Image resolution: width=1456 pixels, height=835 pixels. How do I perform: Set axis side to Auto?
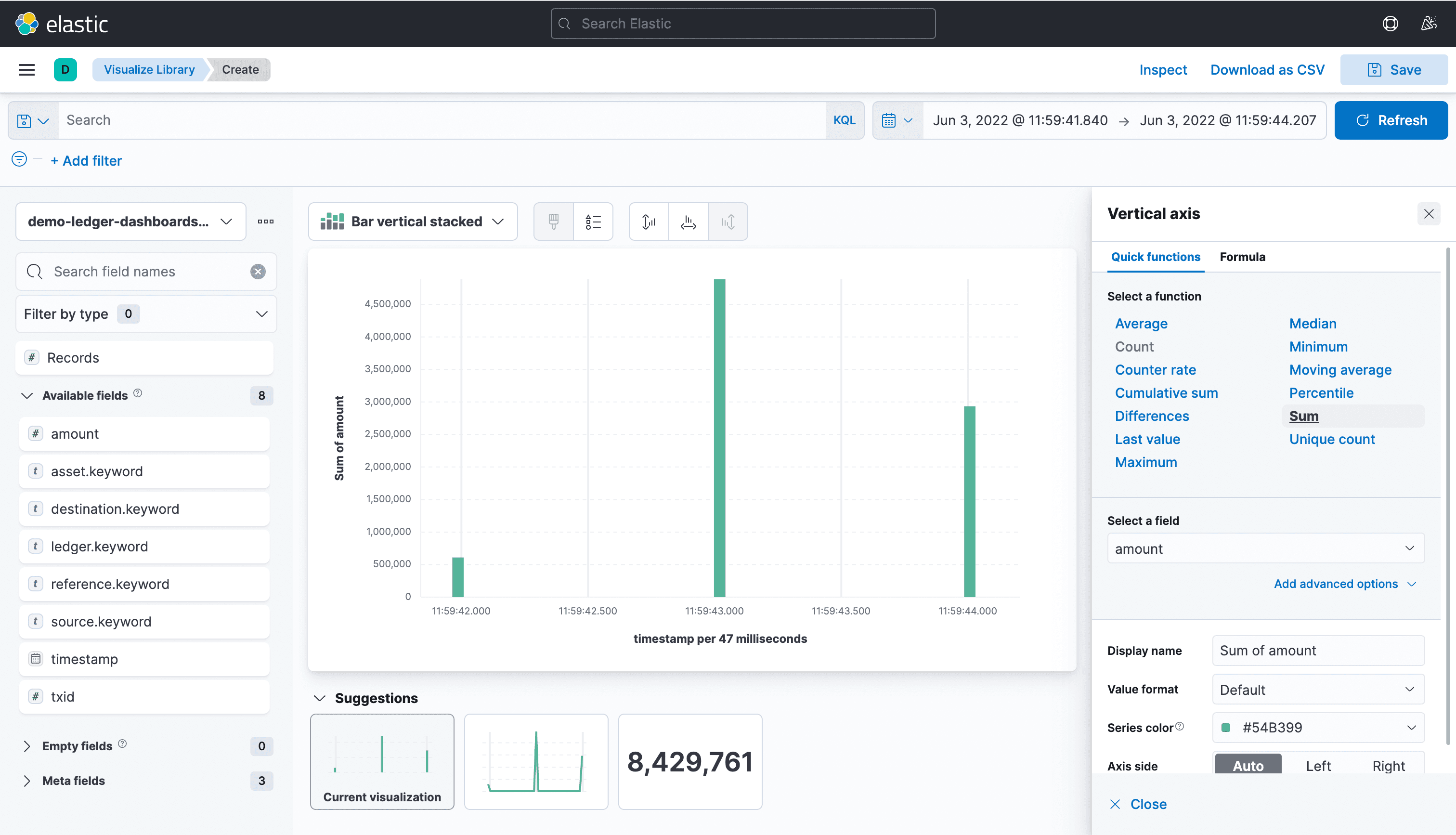pyautogui.click(x=1248, y=766)
